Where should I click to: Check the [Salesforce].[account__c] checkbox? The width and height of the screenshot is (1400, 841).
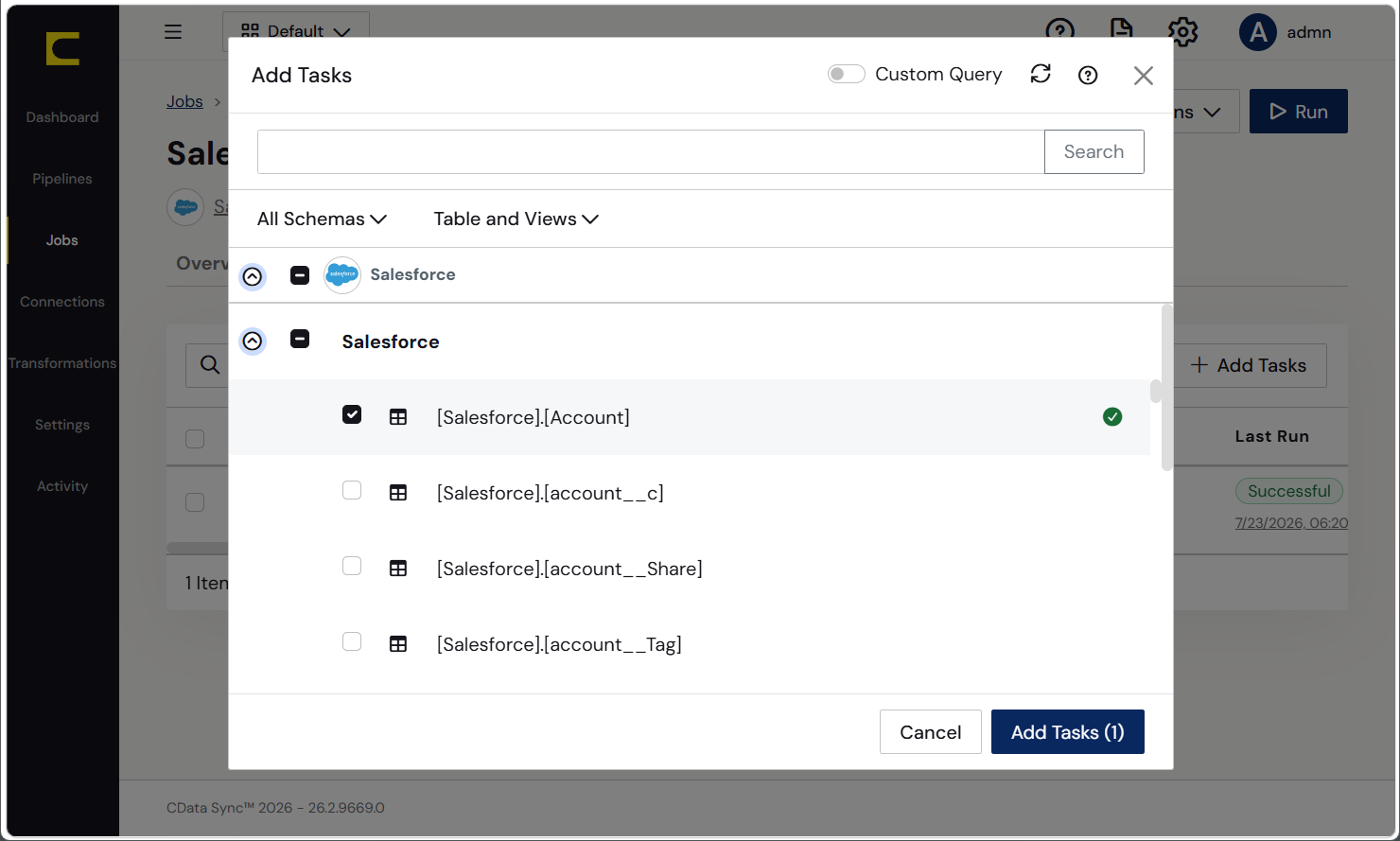[x=352, y=490]
